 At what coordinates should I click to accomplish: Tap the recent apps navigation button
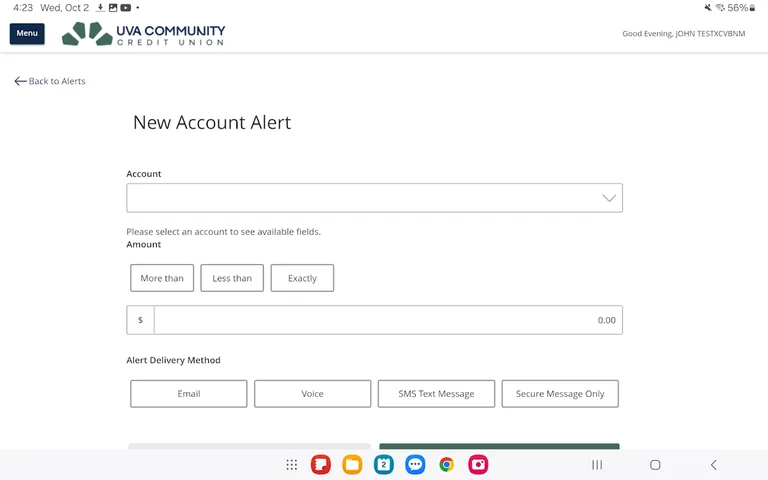point(597,464)
